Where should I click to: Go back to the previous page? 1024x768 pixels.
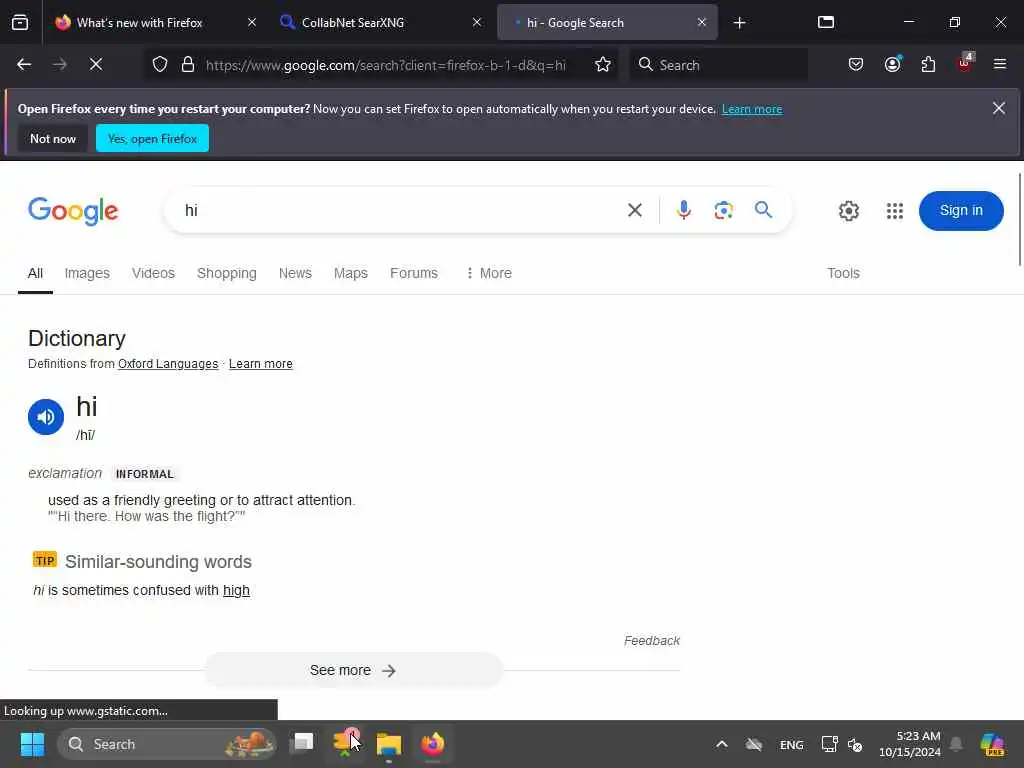tap(24, 64)
